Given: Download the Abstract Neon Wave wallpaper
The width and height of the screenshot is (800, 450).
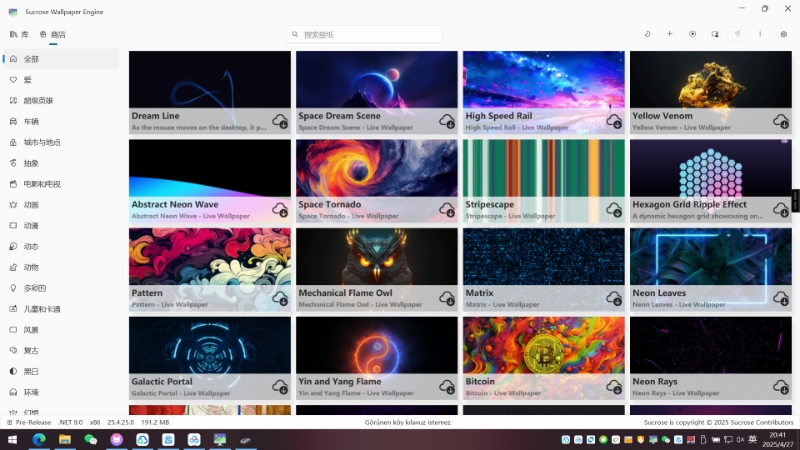Looking at the screenshot, I should click(x=280, y=210).
